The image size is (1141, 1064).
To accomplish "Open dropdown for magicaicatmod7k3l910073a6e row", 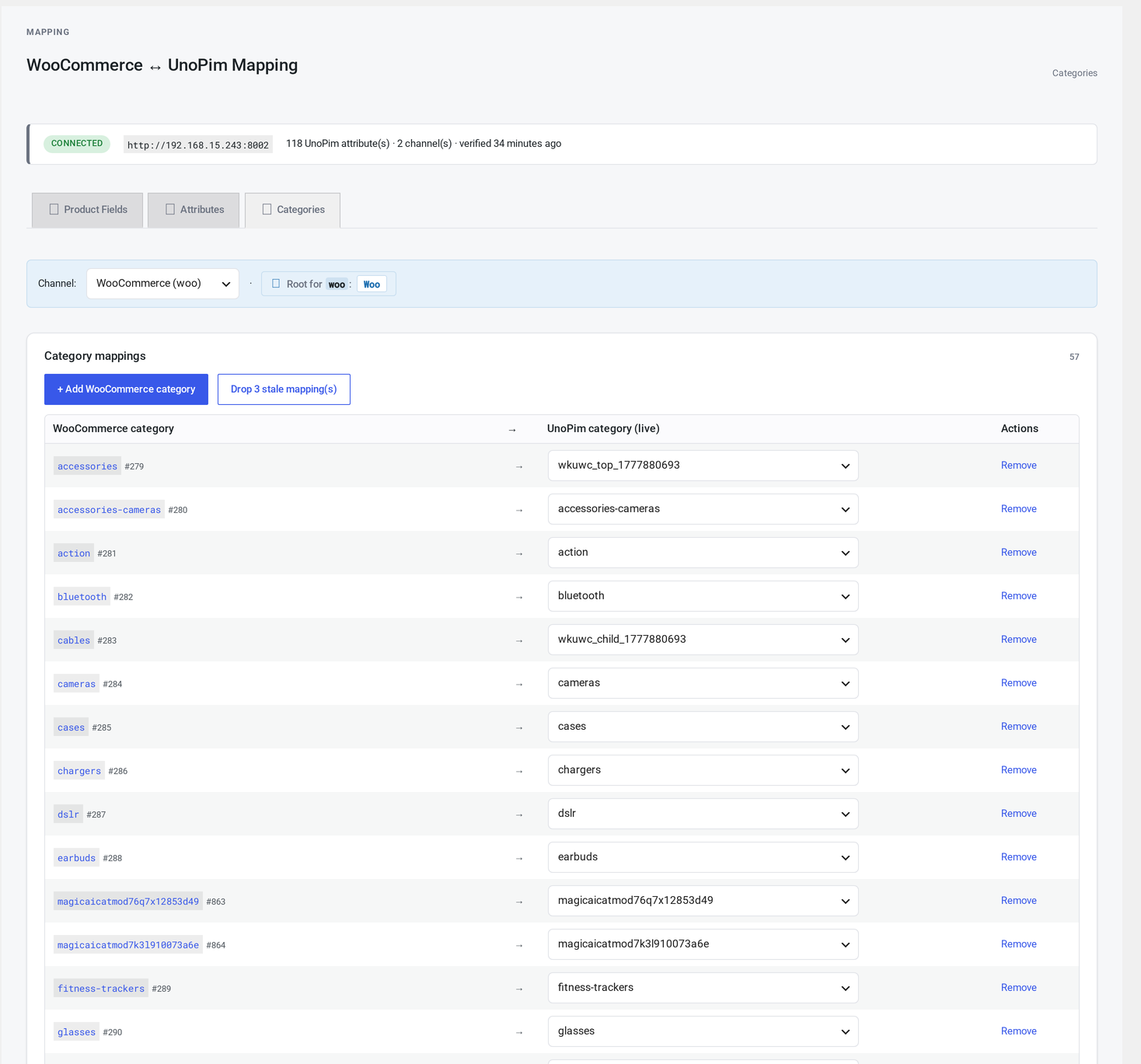I will pos(703,944).
